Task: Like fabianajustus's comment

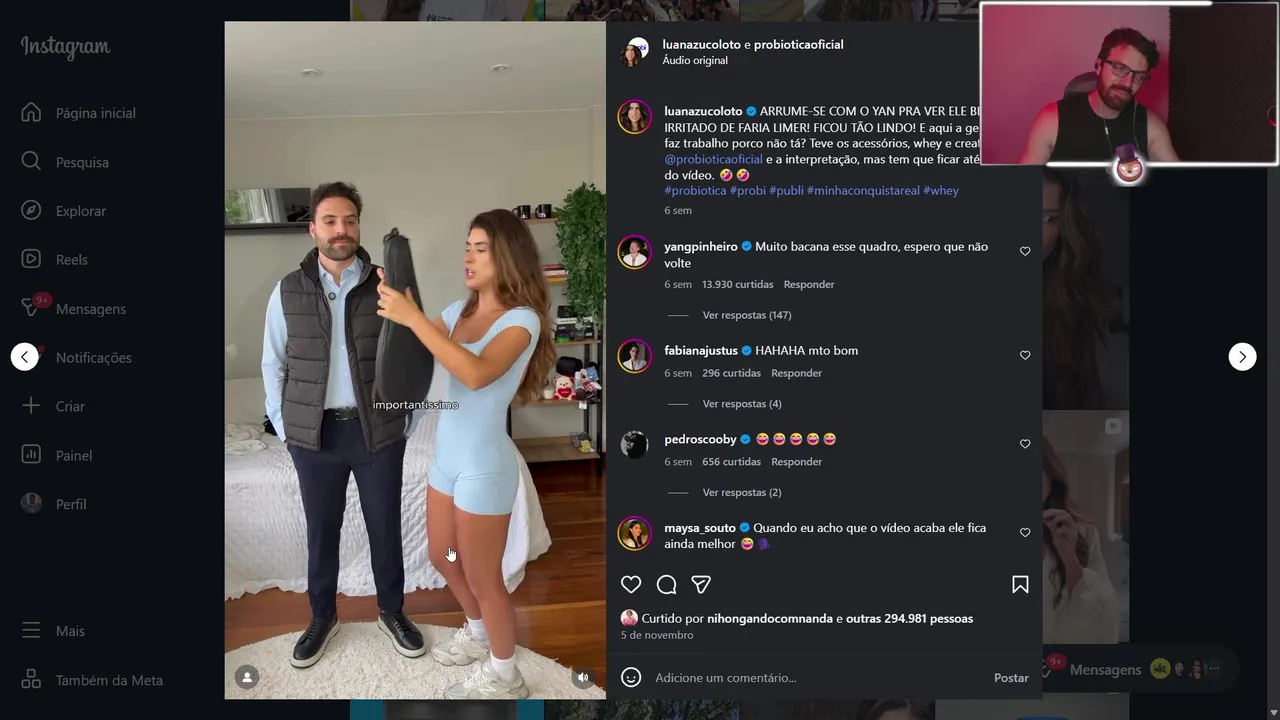Action: (x=1025, y=355)
